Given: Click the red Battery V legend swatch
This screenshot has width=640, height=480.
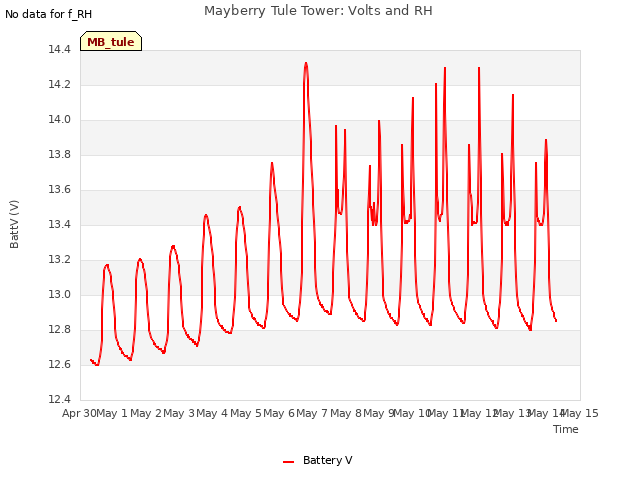Looking at the screenshot, I should (x=288, y=462).
